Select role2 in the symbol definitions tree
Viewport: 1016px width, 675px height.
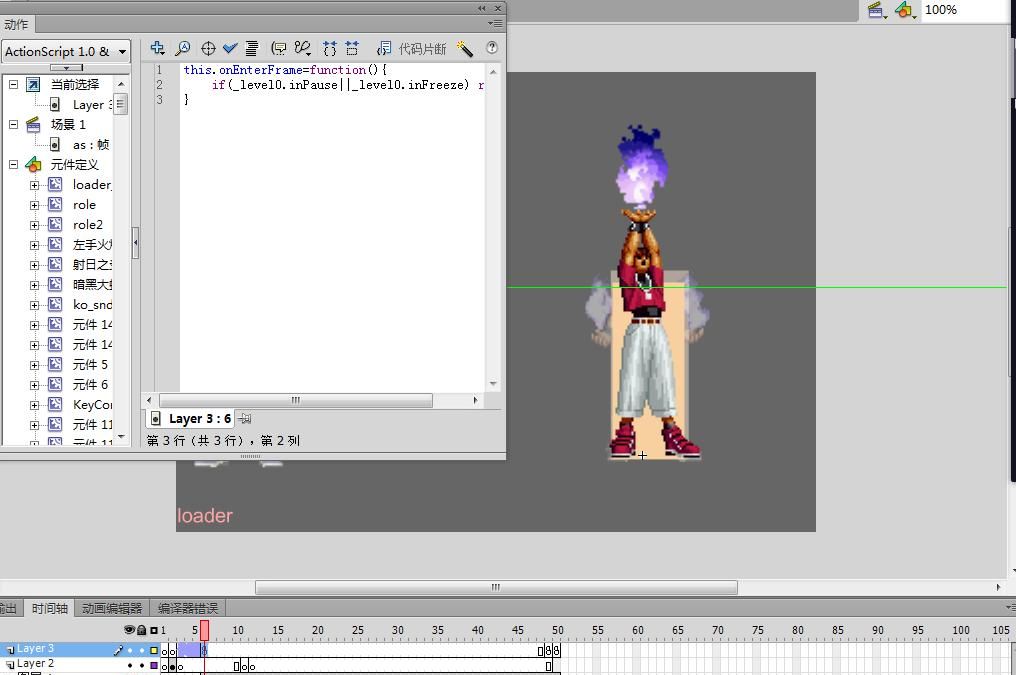[88, 225]
